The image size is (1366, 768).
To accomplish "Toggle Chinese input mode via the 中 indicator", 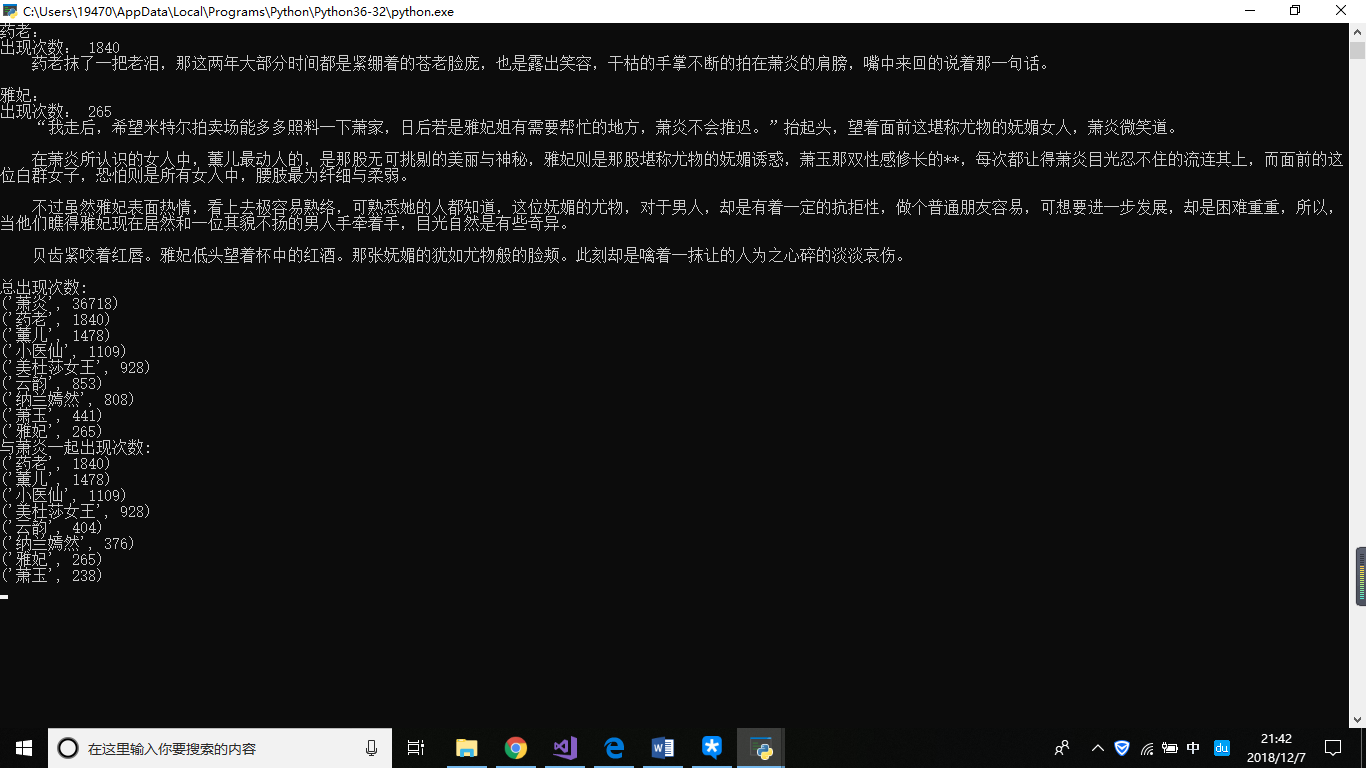I will coord(1193,747).
